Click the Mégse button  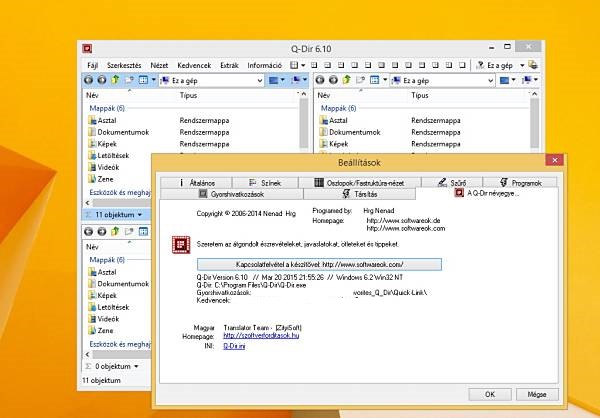tap(537, 394)
